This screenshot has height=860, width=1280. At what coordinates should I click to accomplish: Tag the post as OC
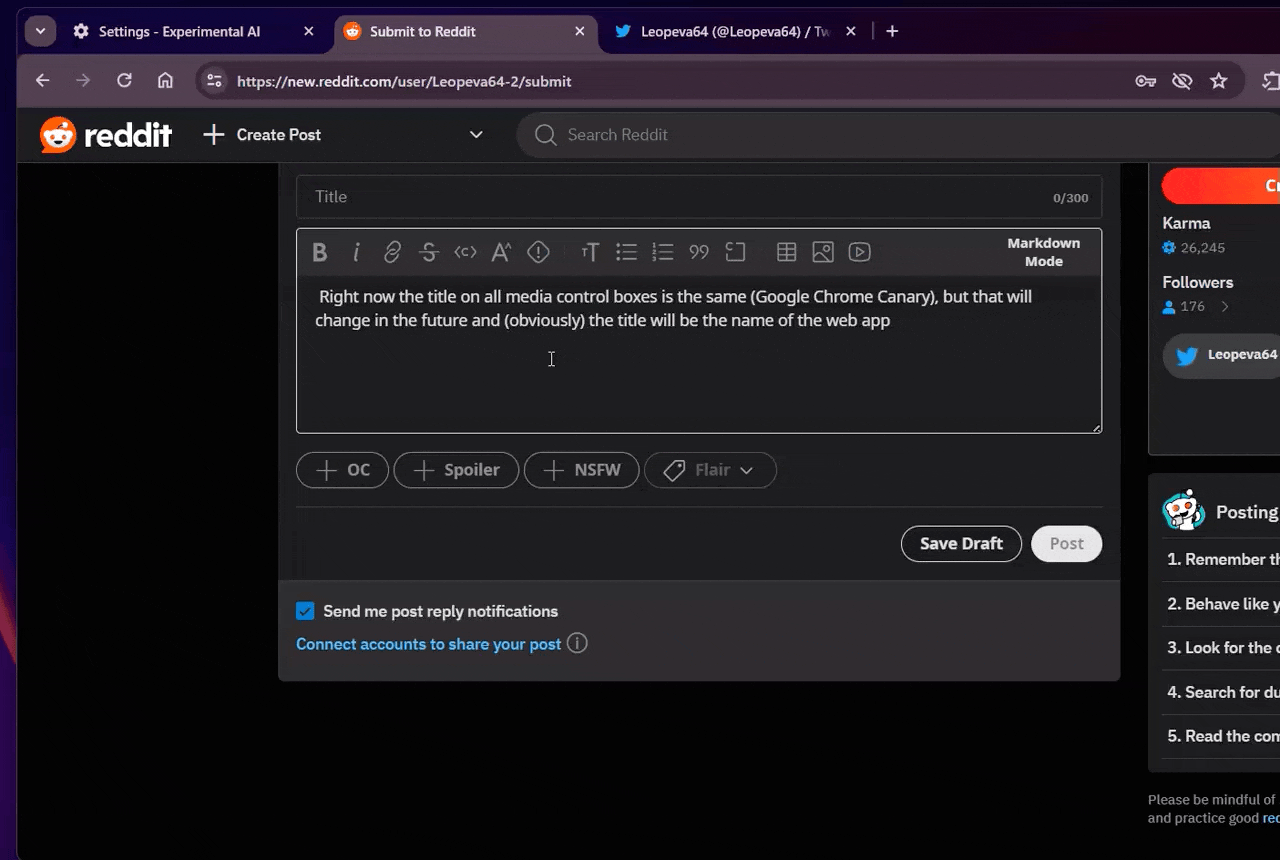(342, 470)
